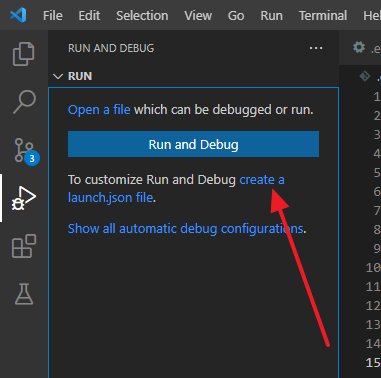381x378 pixels.
Task: Open the View menu
Action: (198, 16)
